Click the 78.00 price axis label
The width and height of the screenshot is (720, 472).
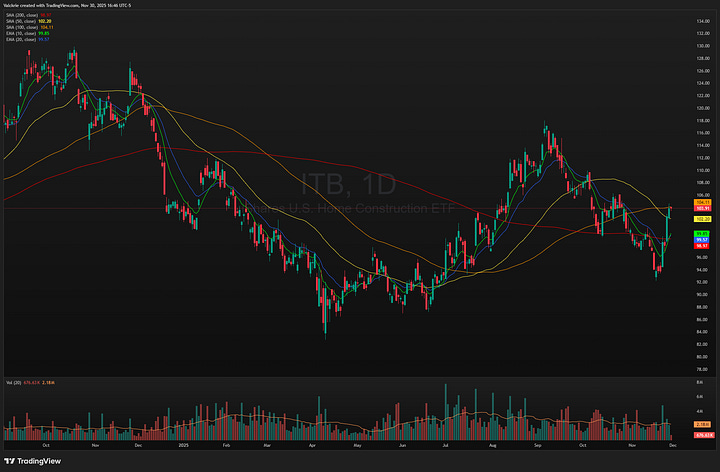coord(702,369)
